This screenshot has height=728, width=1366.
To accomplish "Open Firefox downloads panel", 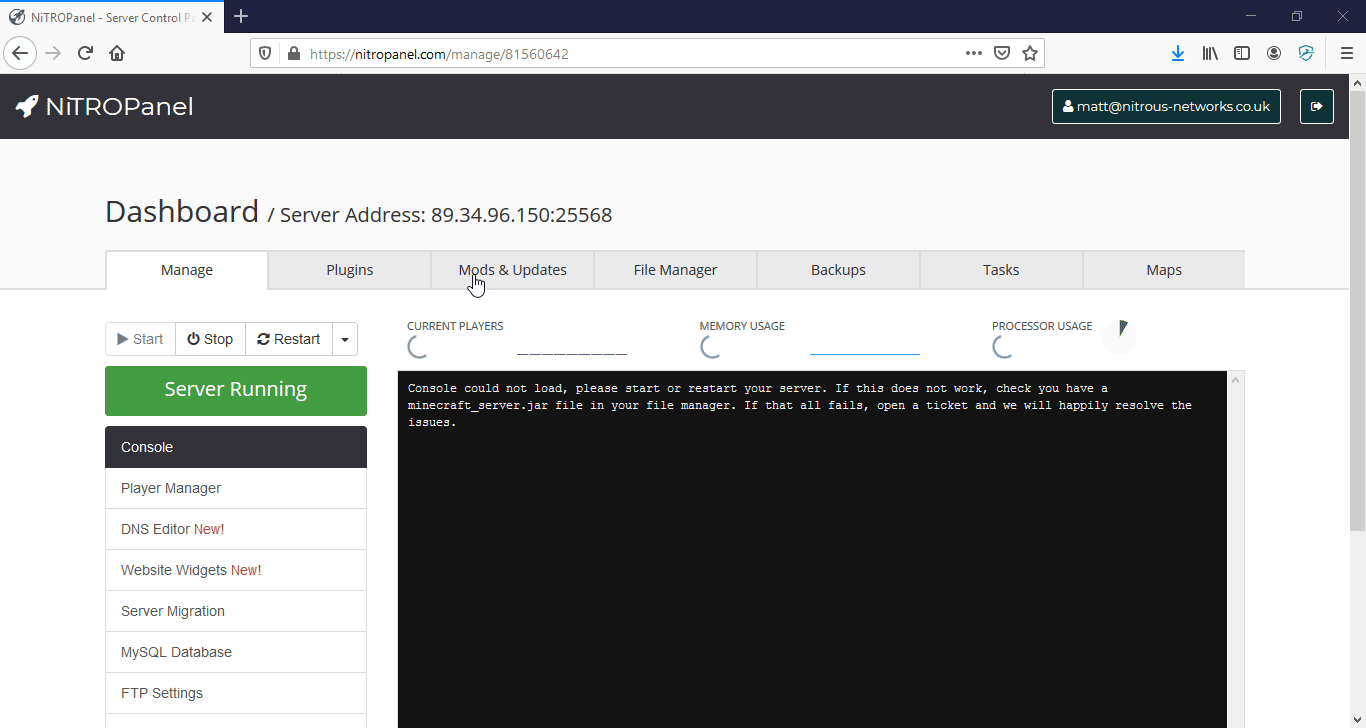I will [1178, 53].
